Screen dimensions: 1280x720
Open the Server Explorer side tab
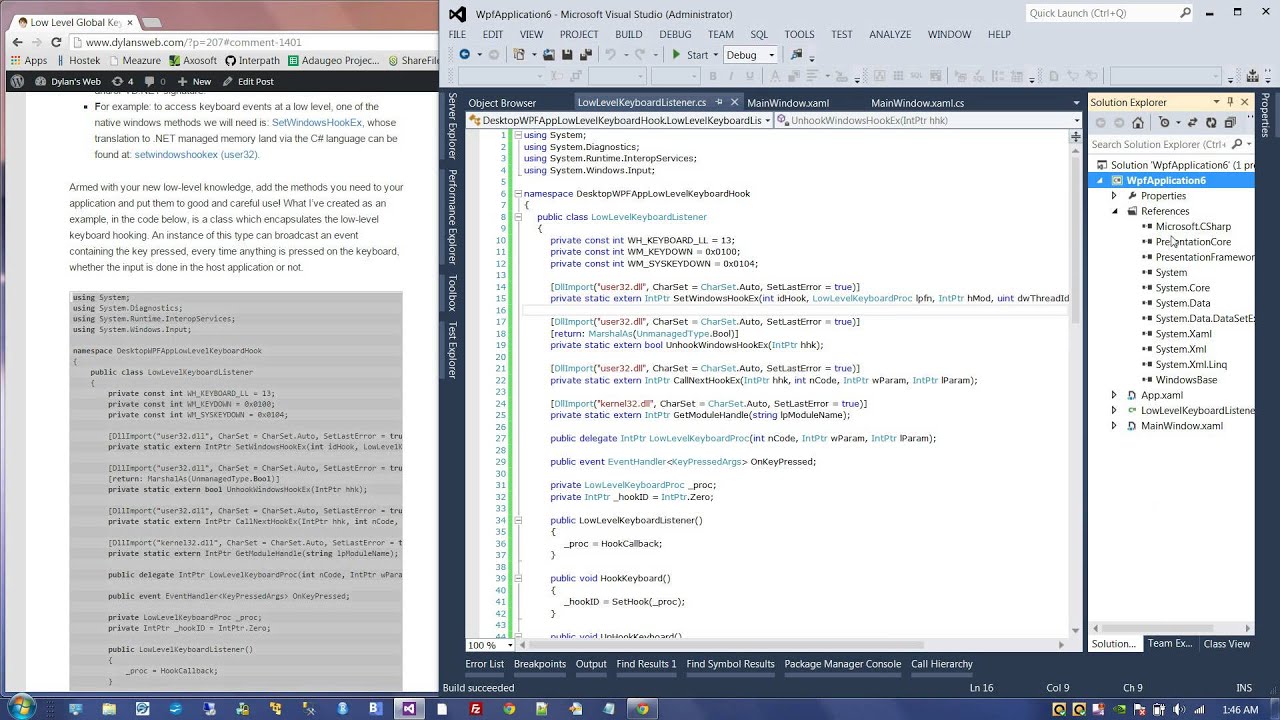tap(452, 126)
